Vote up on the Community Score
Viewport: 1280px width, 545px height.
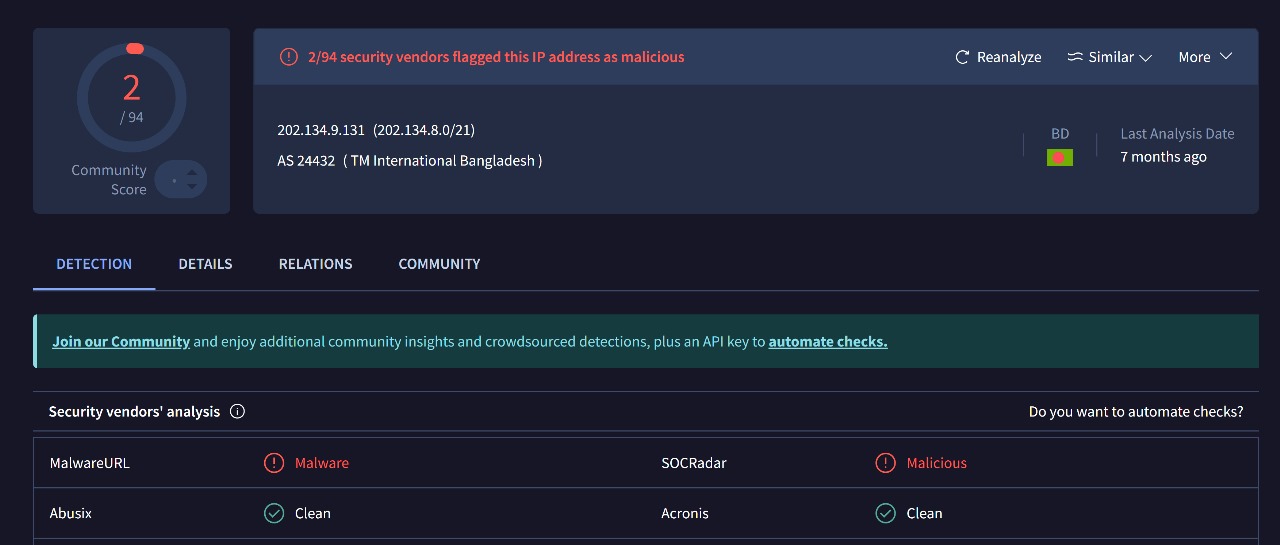coord(192,172)
